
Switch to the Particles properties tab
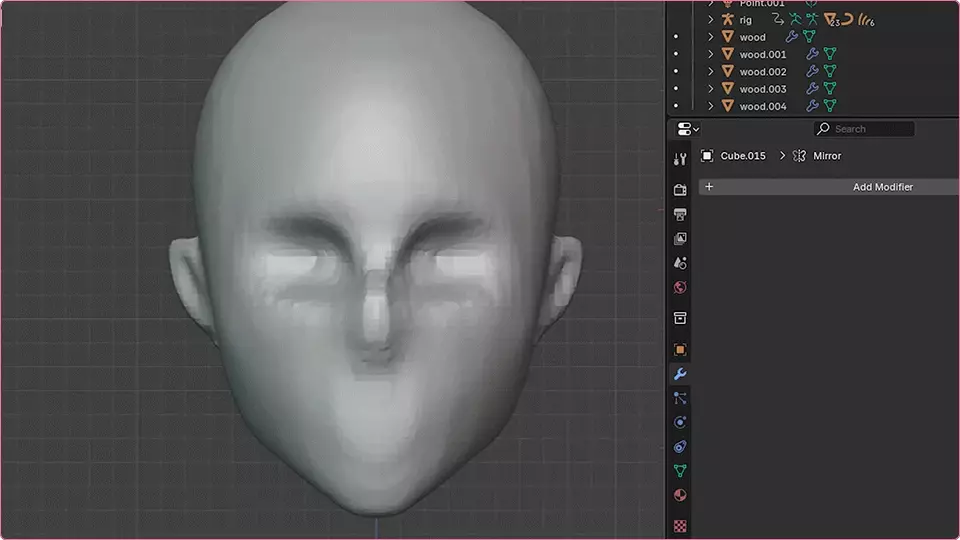click(680, 399)
